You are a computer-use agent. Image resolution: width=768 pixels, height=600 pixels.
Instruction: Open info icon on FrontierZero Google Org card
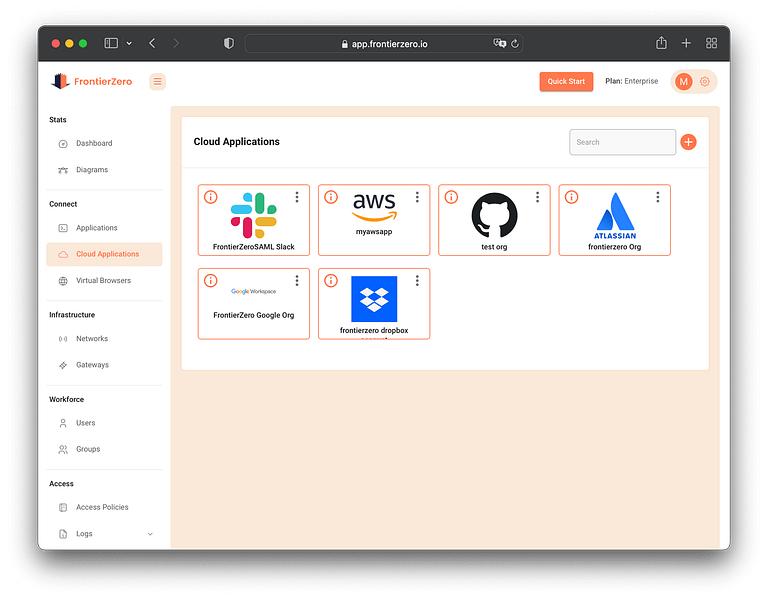tap(211, 281)
